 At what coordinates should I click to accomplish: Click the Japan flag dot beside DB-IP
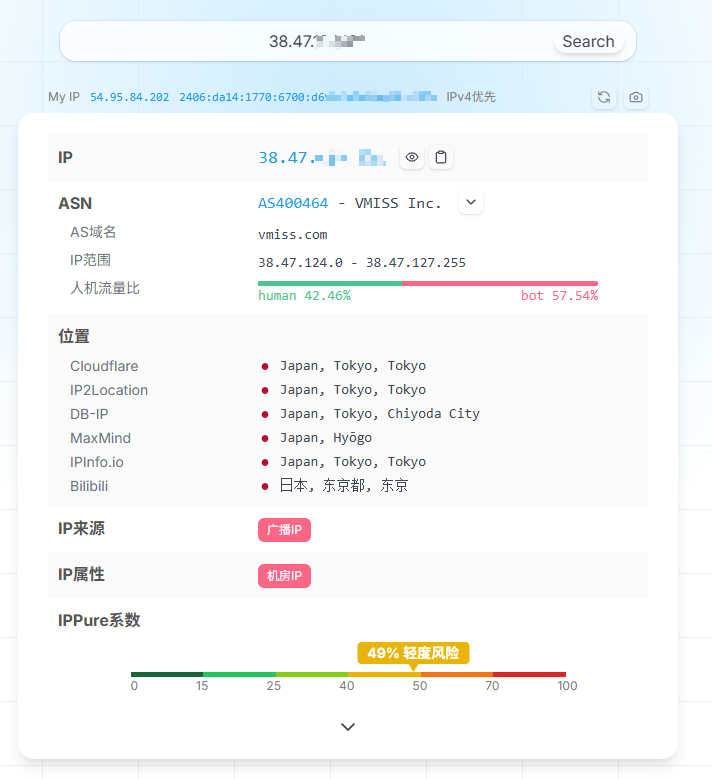pyautogui.click(x=265, y=414)
